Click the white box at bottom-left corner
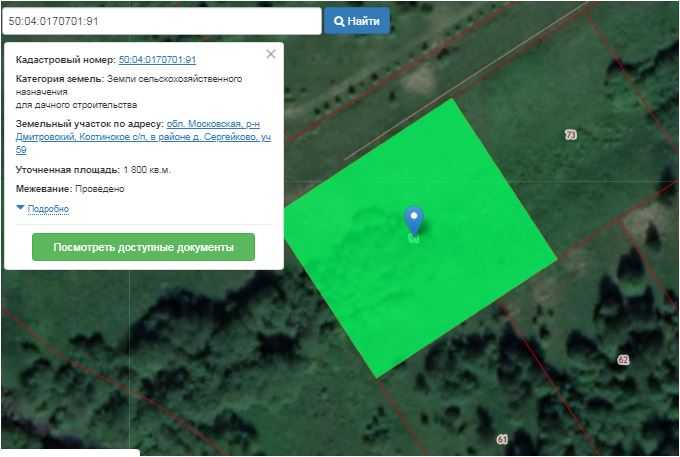680x457 pixels. click(69, 452)
